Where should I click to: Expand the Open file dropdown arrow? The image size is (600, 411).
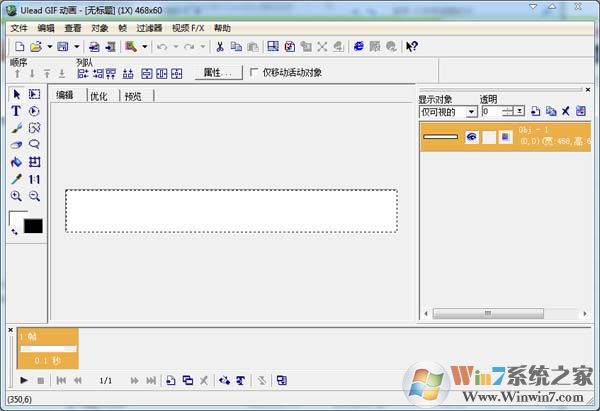[49, 46]
